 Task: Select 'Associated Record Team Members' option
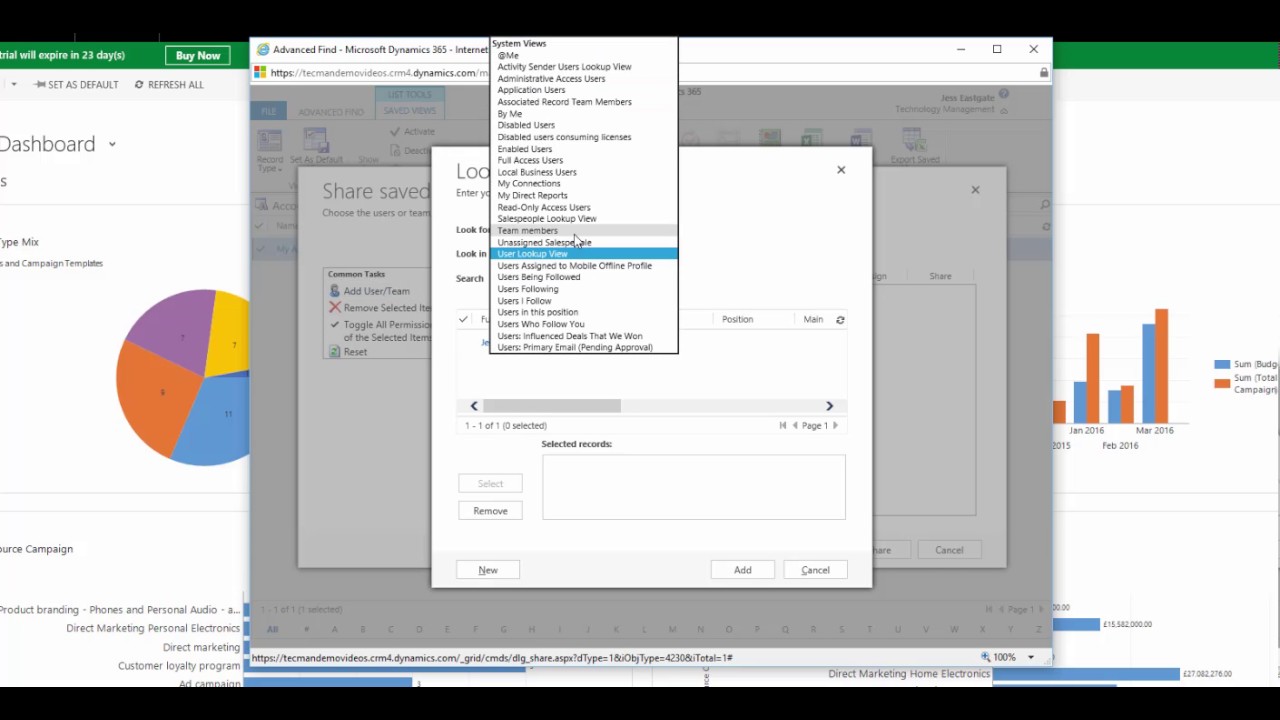(583, 102)
